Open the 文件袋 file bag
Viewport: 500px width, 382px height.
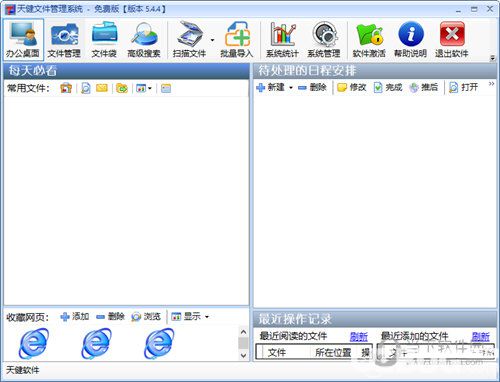[104, 39]
